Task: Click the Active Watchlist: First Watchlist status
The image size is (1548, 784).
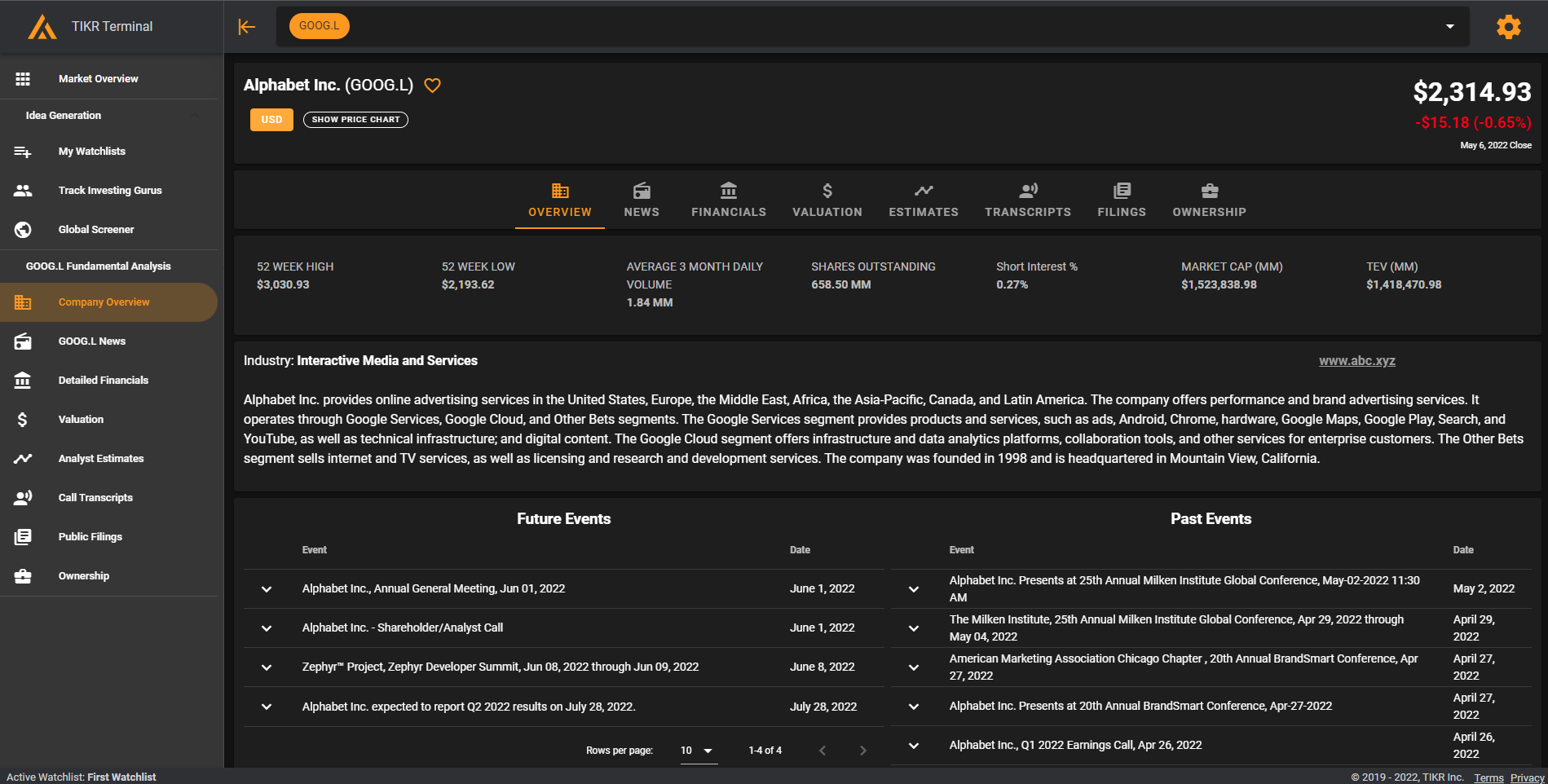Action: (x=82, y=777)
